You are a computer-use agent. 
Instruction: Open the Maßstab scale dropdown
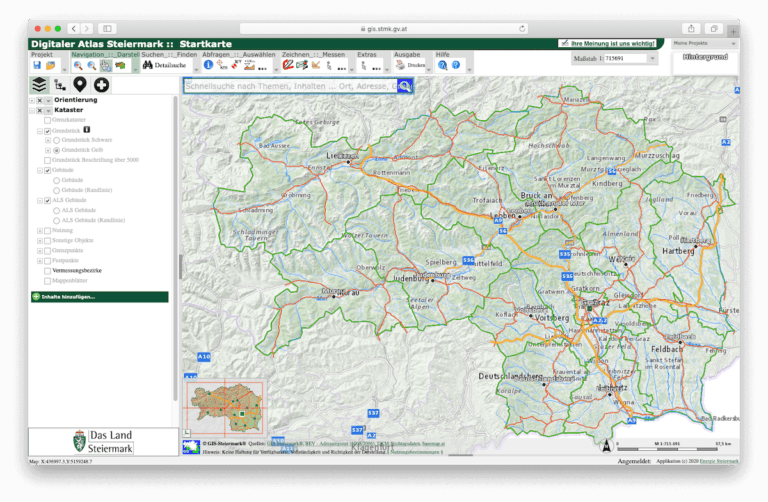coord(652,58)
